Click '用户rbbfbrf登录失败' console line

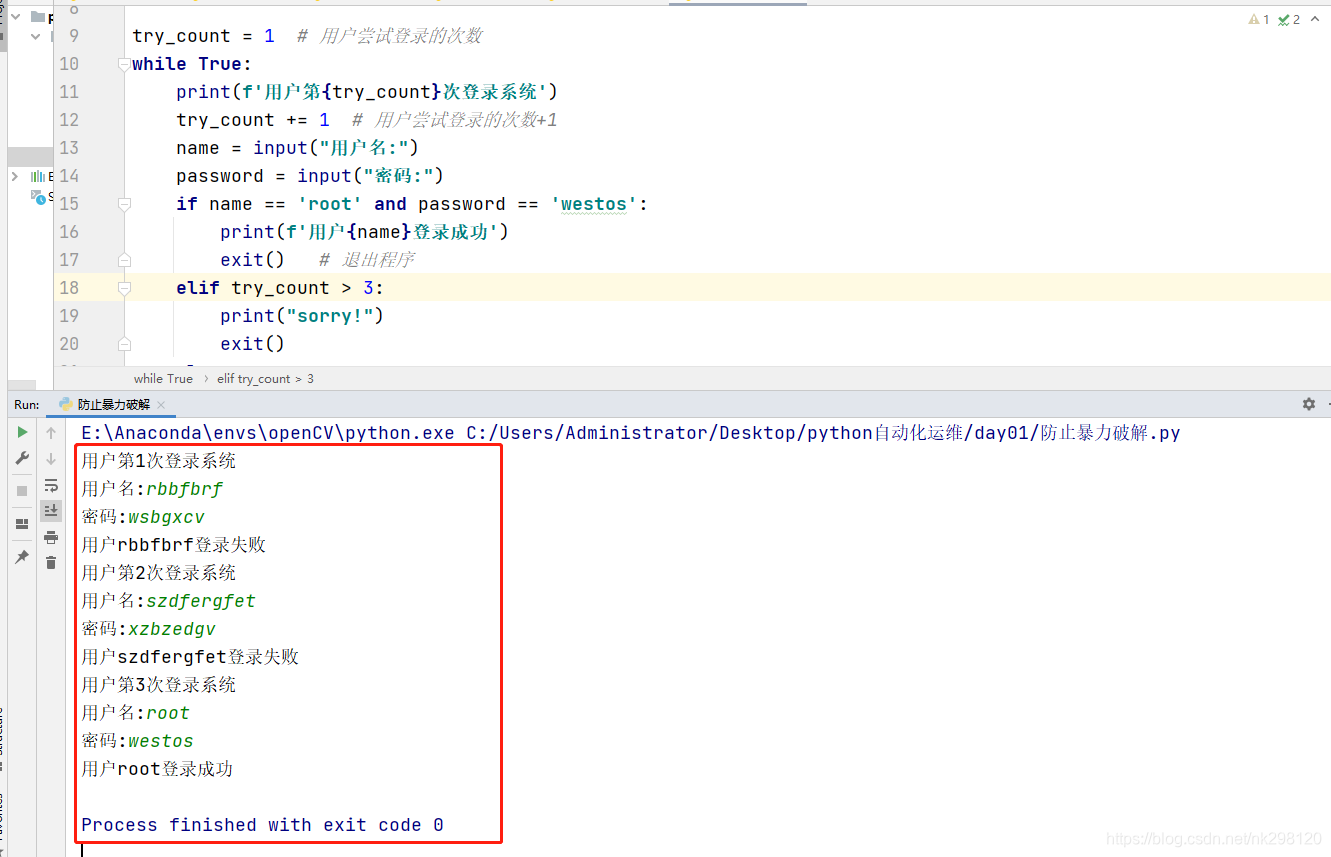(x=174, y=545)
